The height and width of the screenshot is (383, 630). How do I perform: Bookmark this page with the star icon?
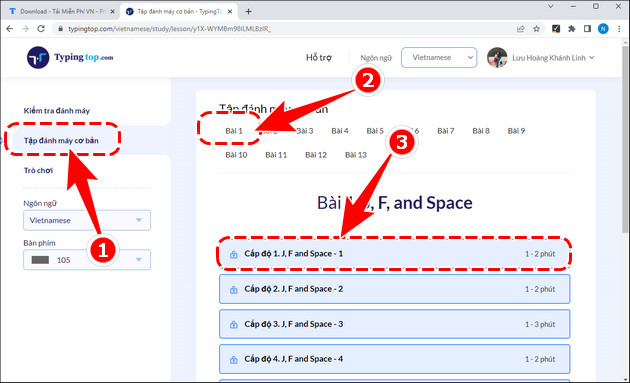point(536,29)
